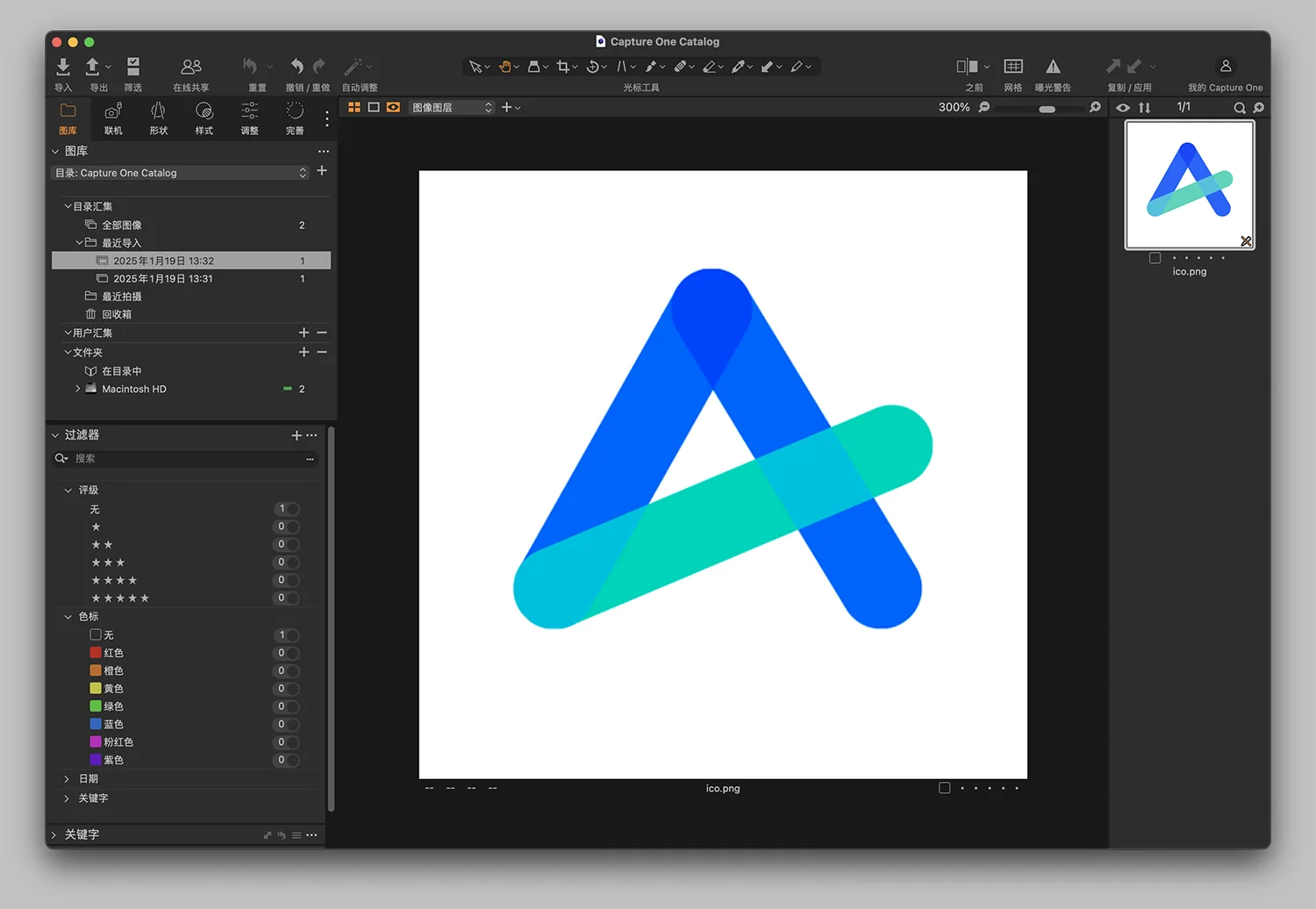Screen dimensions: 1316x909
Task: Collapse the Library (图库) panel
Action: click(55, 152)
